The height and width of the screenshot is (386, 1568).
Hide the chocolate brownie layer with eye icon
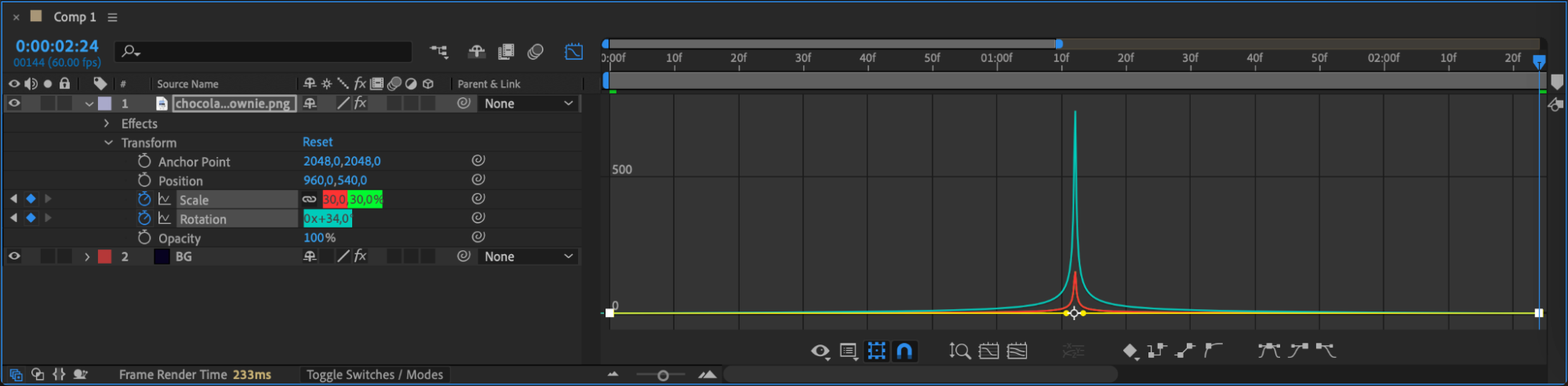coord(14,104)
